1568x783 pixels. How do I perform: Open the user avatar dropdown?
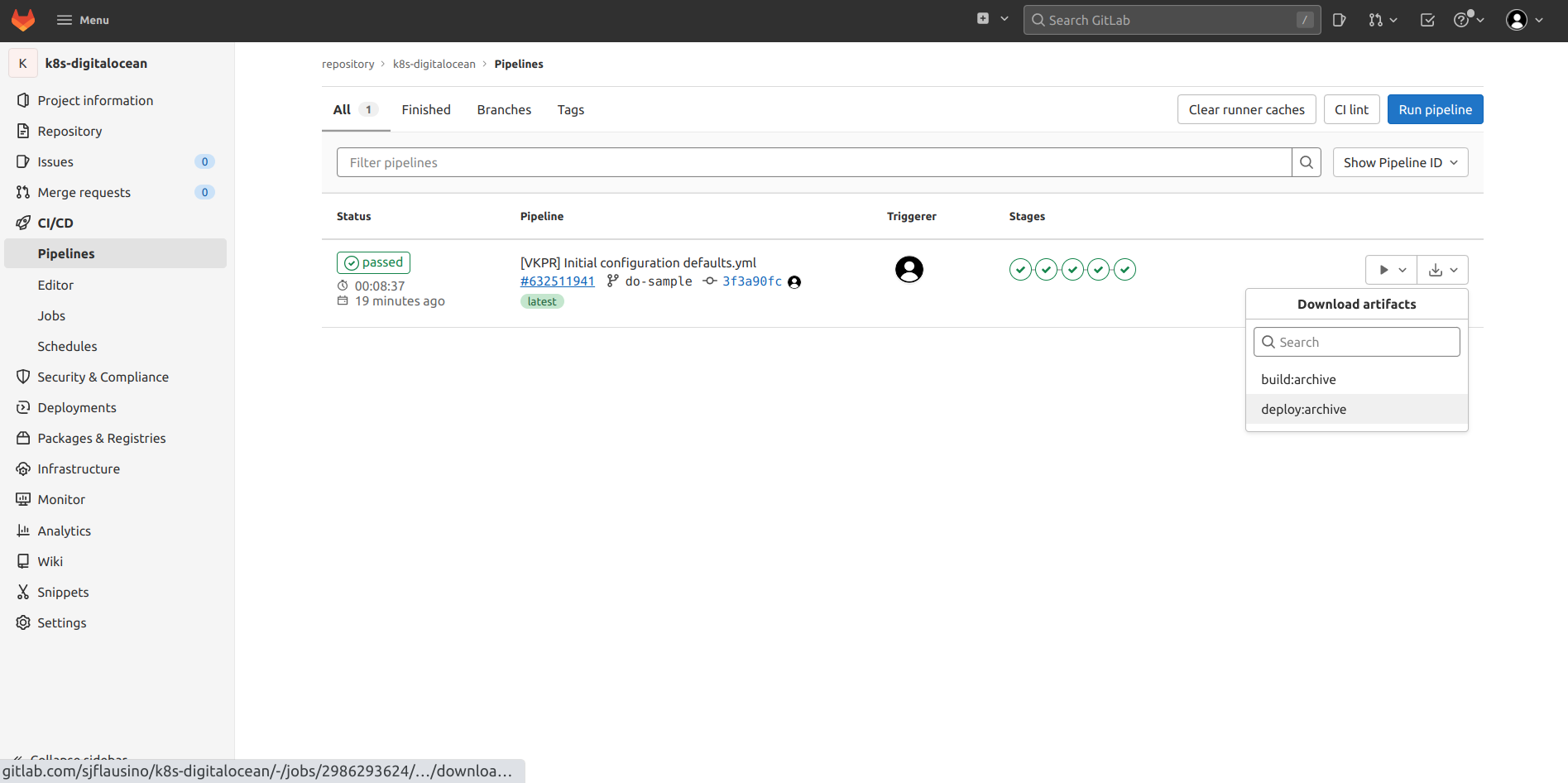pos(1524,20)
